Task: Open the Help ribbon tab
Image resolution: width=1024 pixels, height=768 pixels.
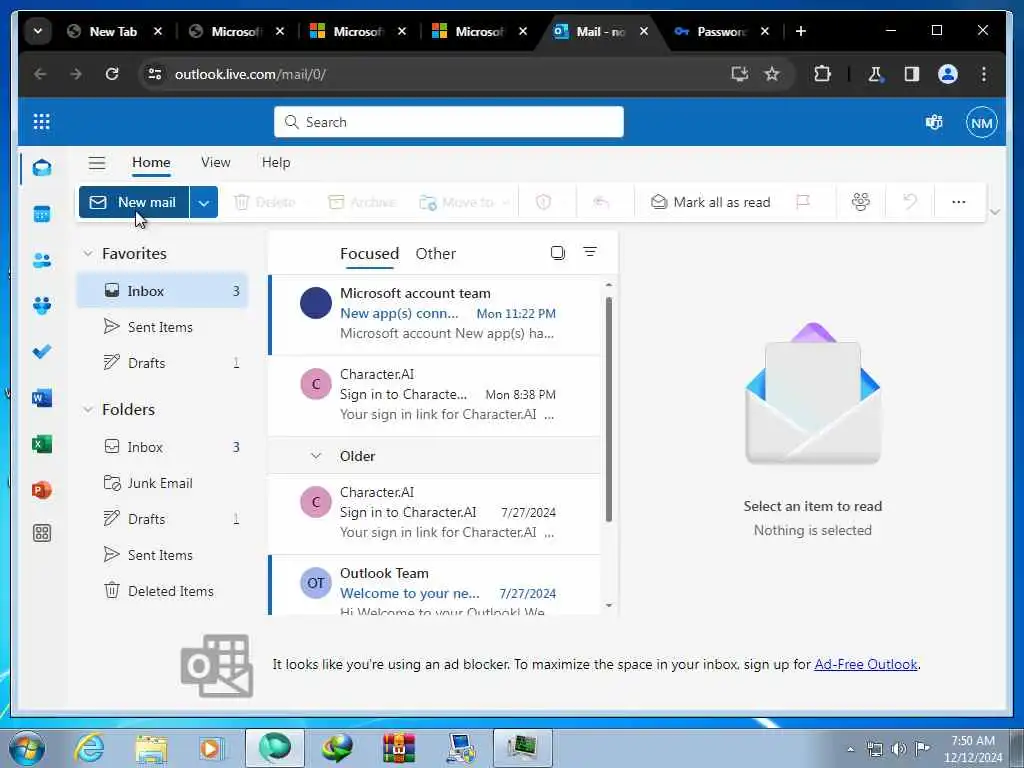Action: (x=276, y=163)
